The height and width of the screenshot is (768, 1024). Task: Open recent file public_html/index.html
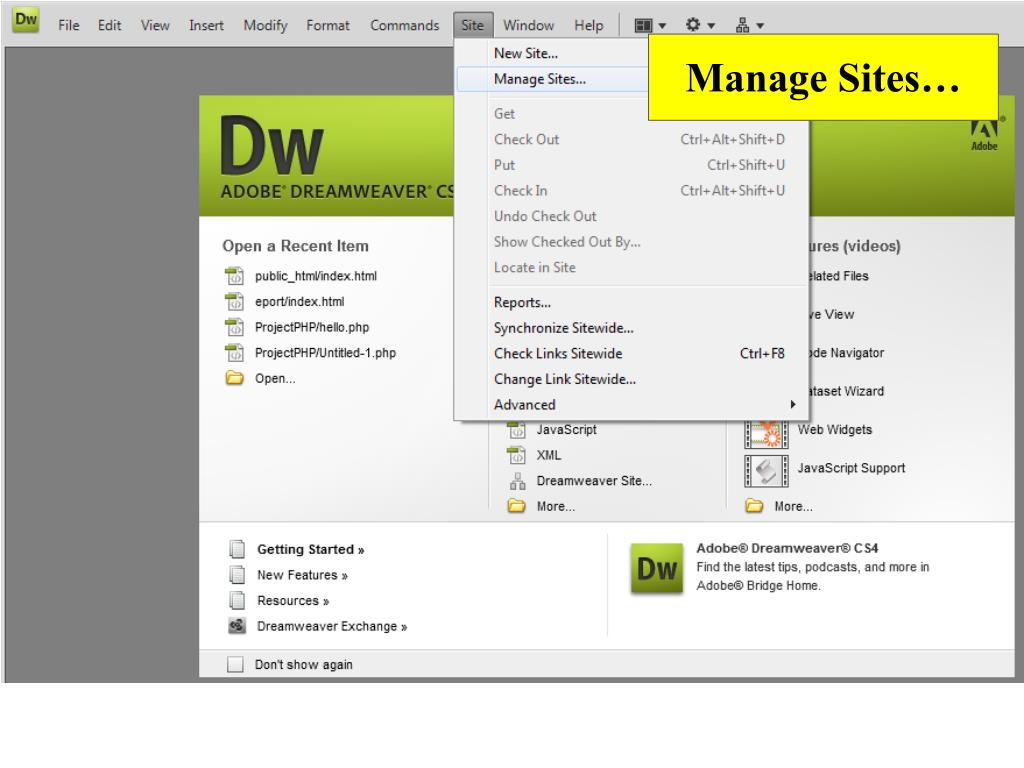[x=315, y=276]
